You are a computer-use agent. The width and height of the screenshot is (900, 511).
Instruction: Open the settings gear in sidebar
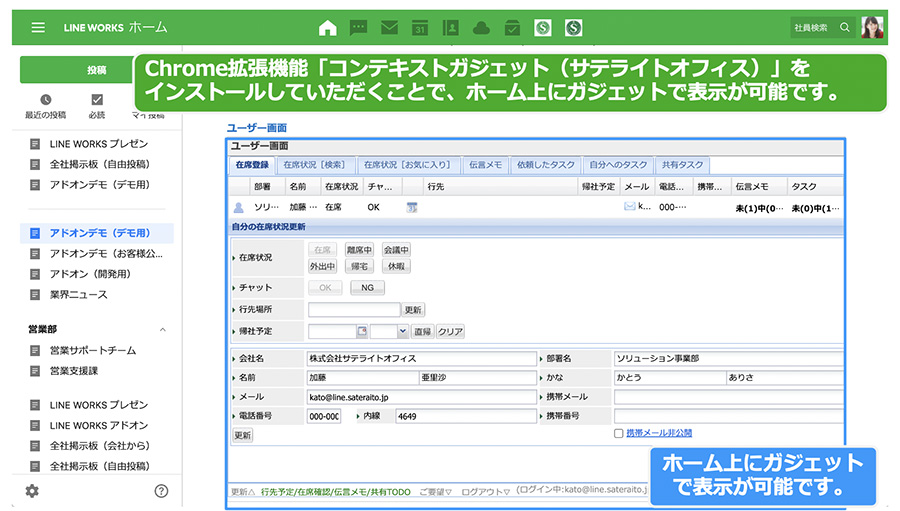click(x=32, y=491)
